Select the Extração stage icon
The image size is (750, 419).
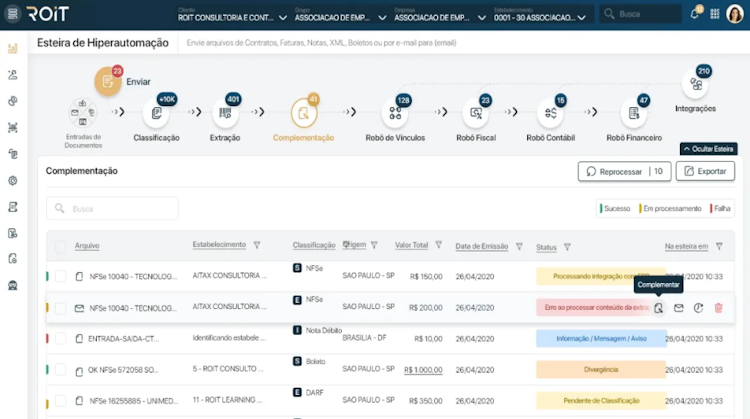coord(225,113)
